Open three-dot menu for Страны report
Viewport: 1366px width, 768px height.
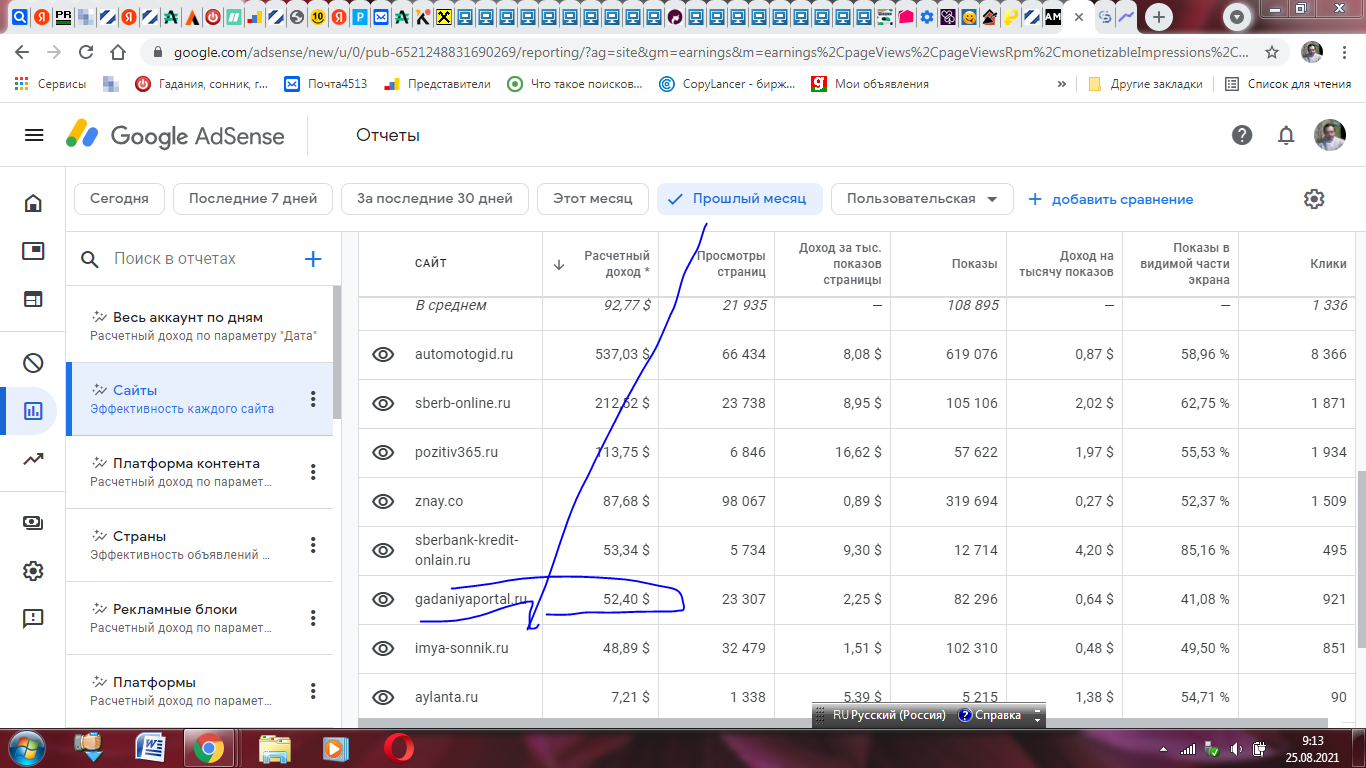pyautogui.click(x=313, y=545)
